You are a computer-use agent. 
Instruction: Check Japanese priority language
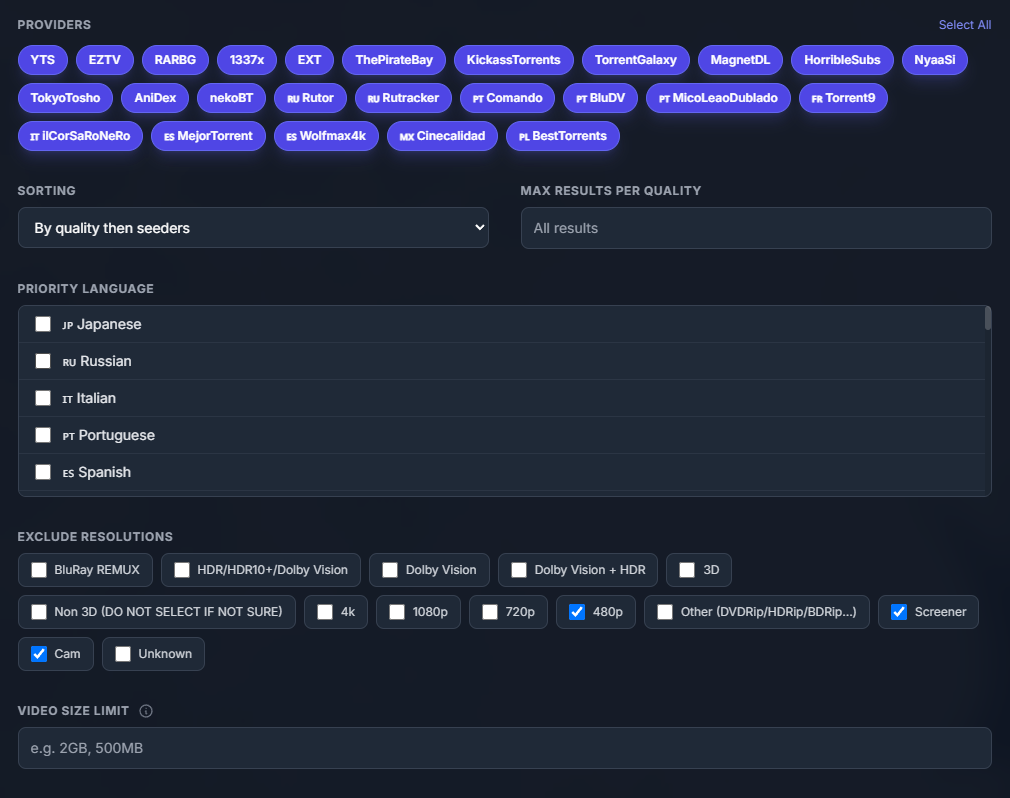coord(43,324)
